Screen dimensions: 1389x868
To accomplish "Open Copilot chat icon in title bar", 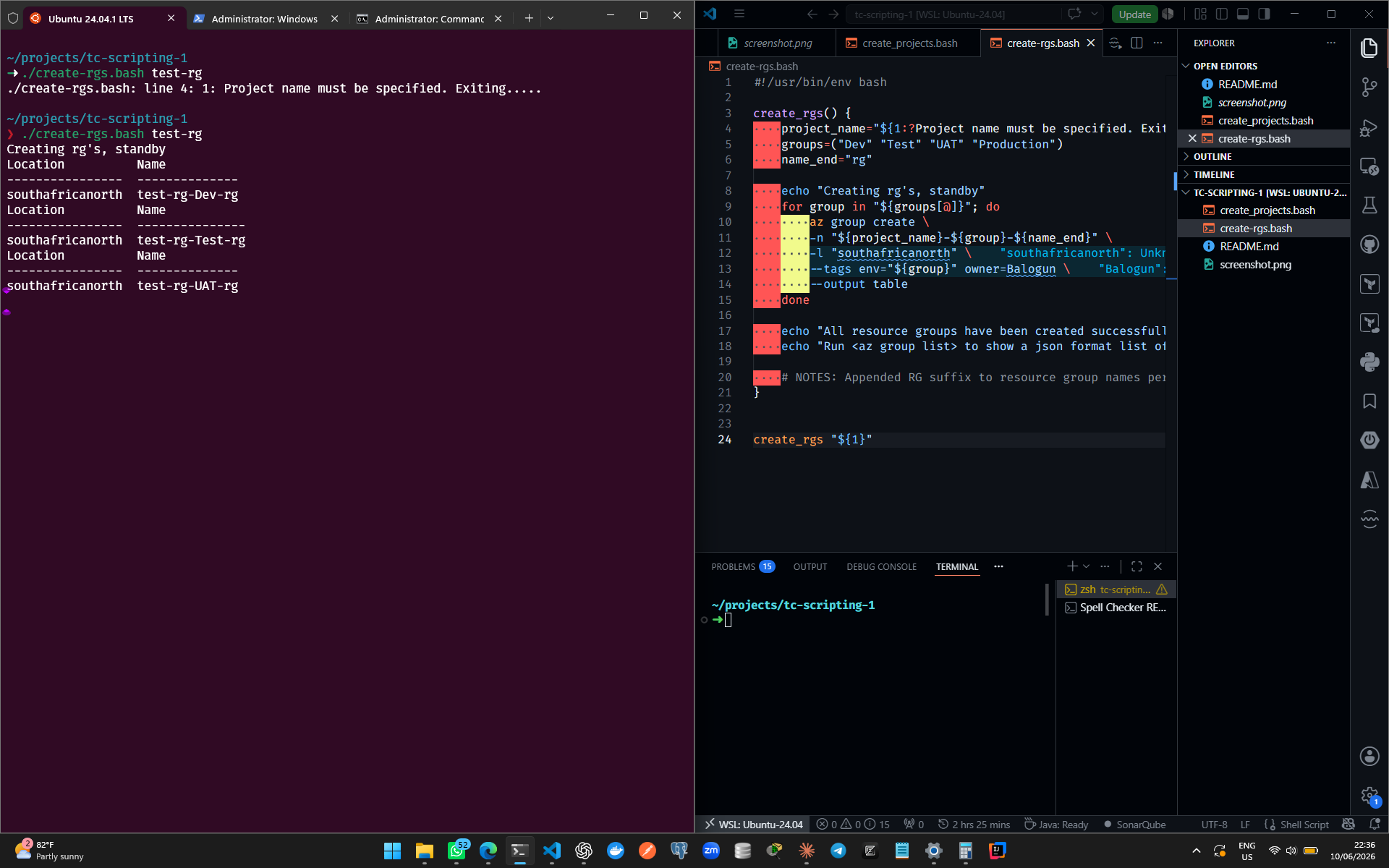I will click(x=1074, y=14).
